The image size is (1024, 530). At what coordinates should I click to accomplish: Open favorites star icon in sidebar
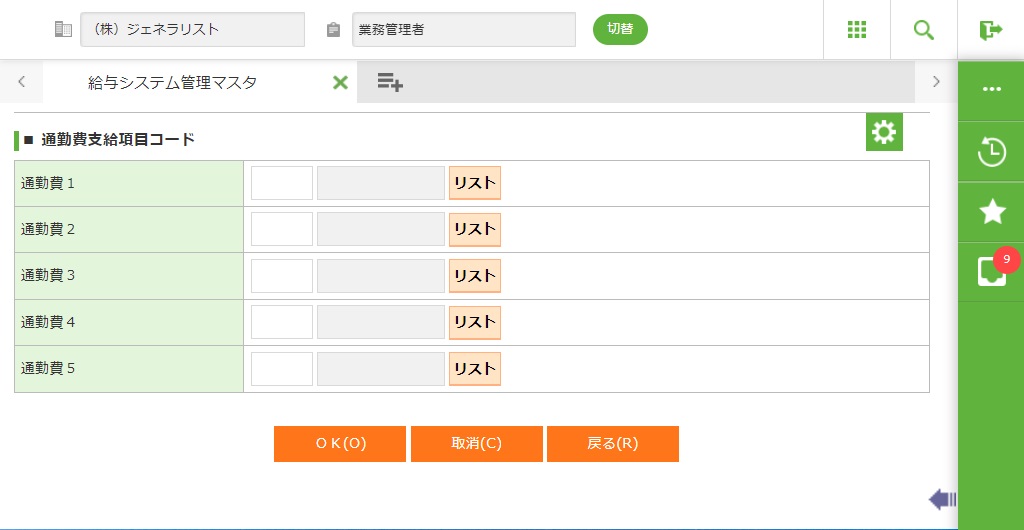coord(991,211)
